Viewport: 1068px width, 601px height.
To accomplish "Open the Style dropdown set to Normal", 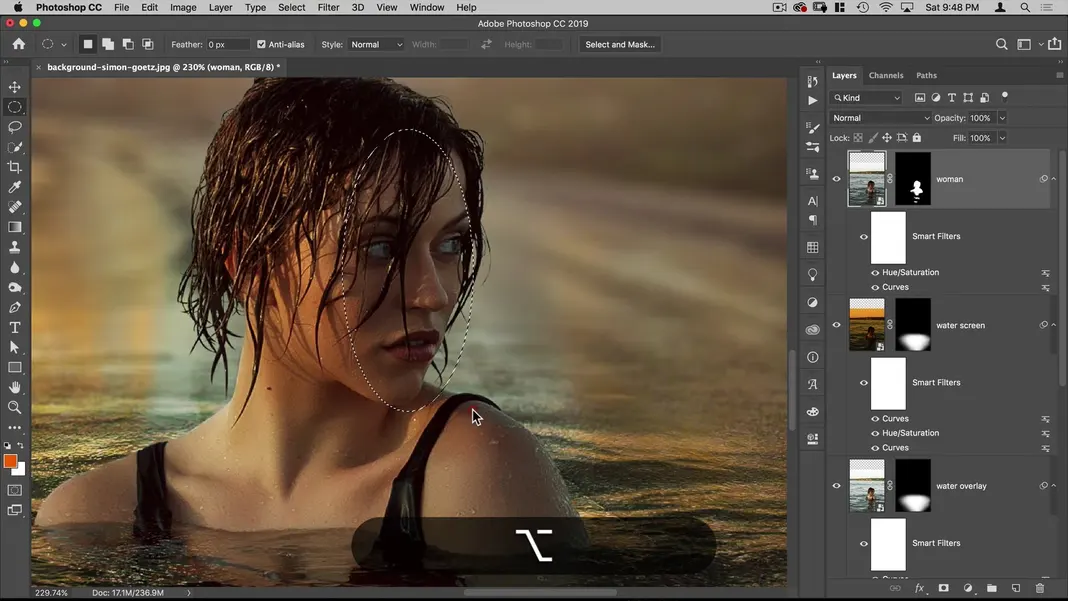I will click(376, 44).
